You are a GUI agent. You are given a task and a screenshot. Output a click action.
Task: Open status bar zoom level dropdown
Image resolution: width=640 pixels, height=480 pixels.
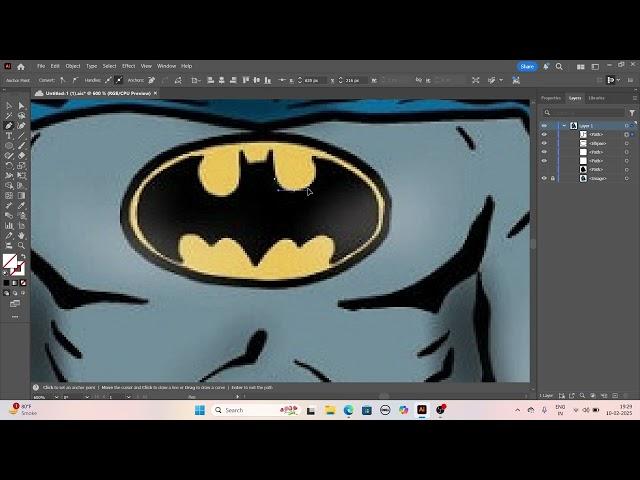click(56, 397)
